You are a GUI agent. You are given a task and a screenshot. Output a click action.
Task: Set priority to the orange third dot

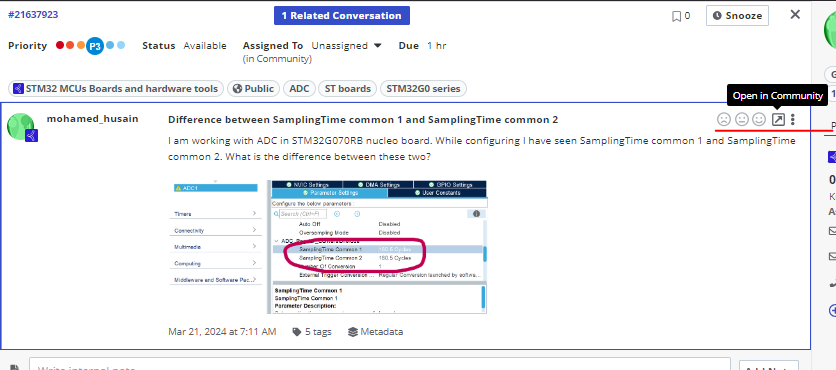point(81,45)
